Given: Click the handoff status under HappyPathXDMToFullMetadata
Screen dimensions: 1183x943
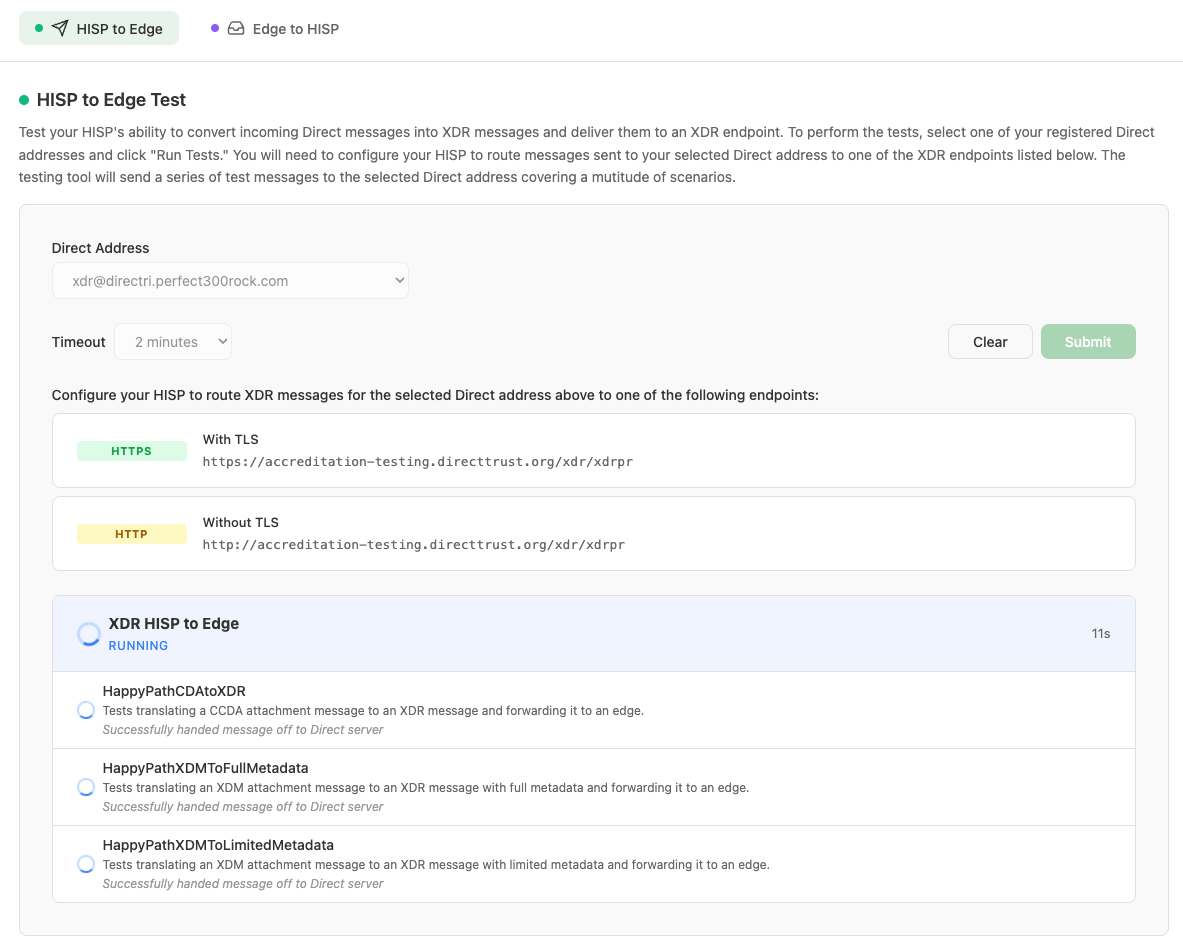Looking at the screenshot, I should (243, 806).
